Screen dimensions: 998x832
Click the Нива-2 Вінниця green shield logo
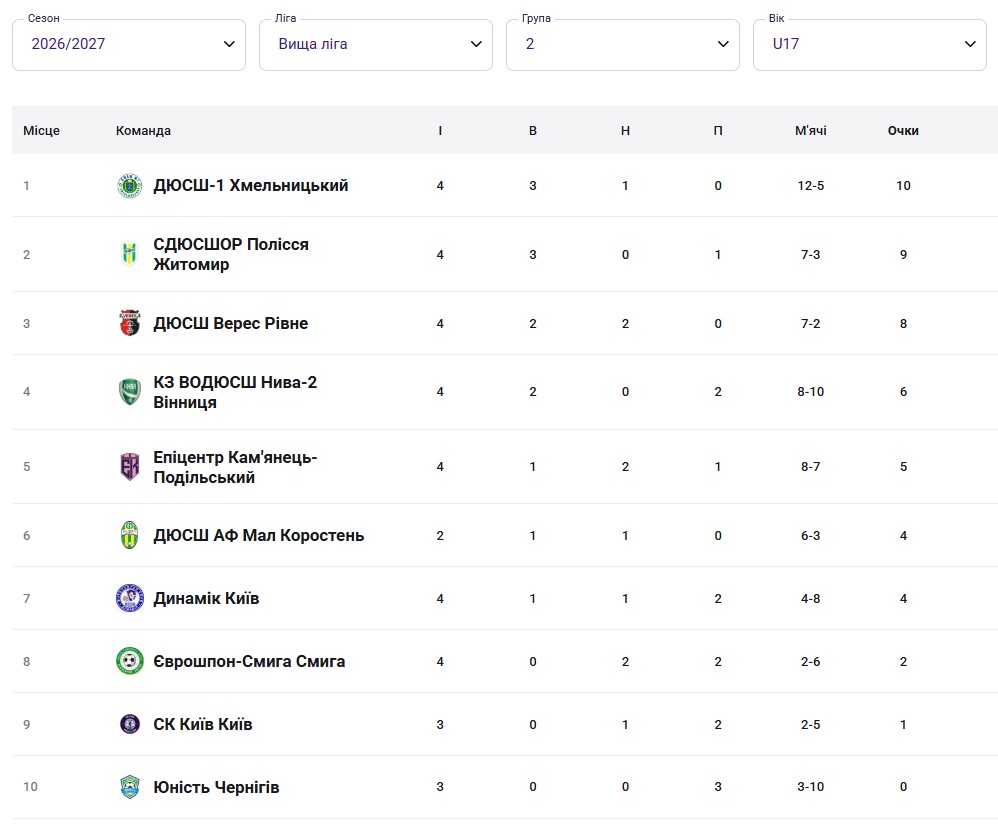[130, 391]
